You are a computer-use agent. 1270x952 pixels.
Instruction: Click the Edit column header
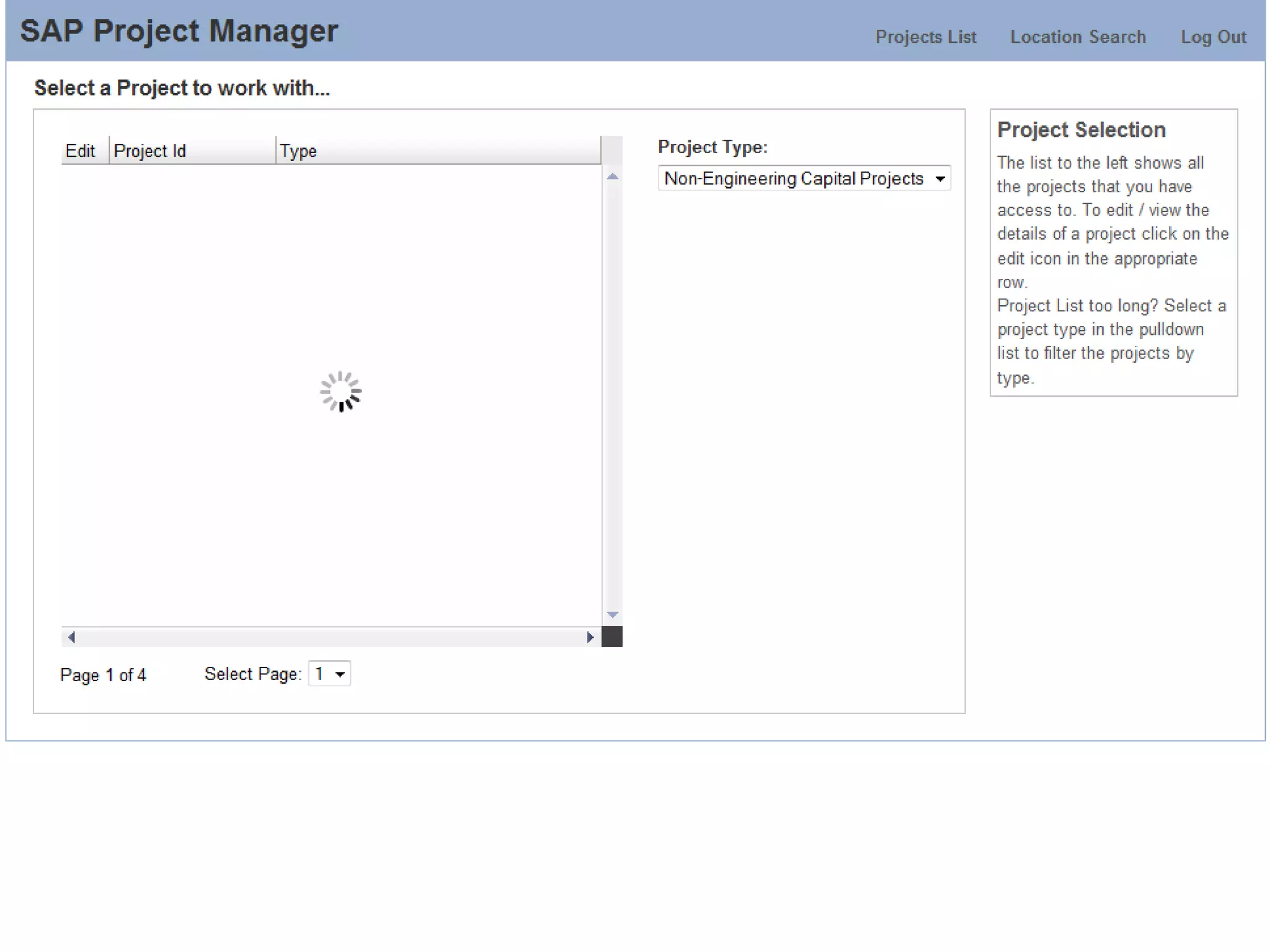coord(81,151)
